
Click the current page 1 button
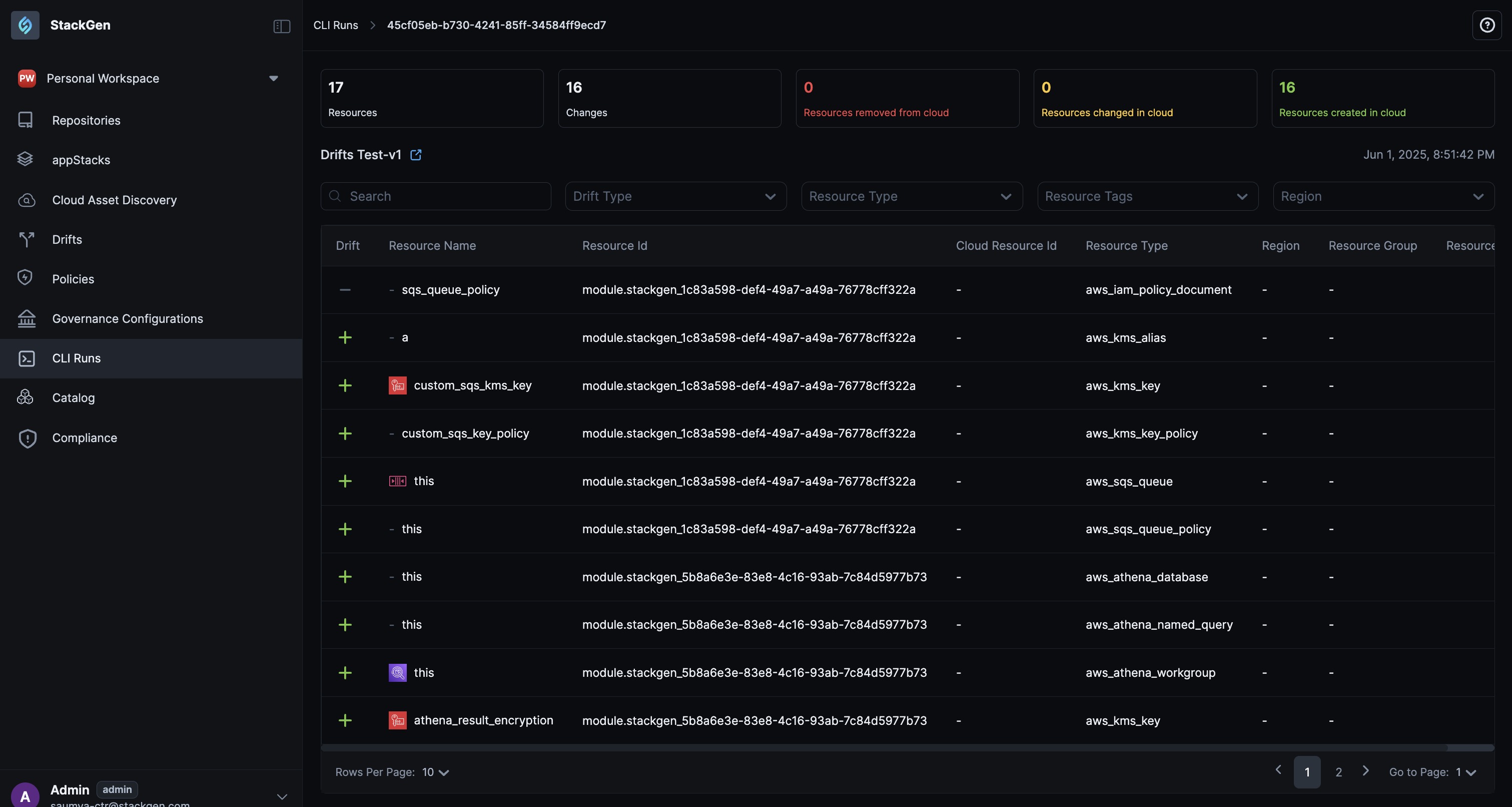point(1307,772)
